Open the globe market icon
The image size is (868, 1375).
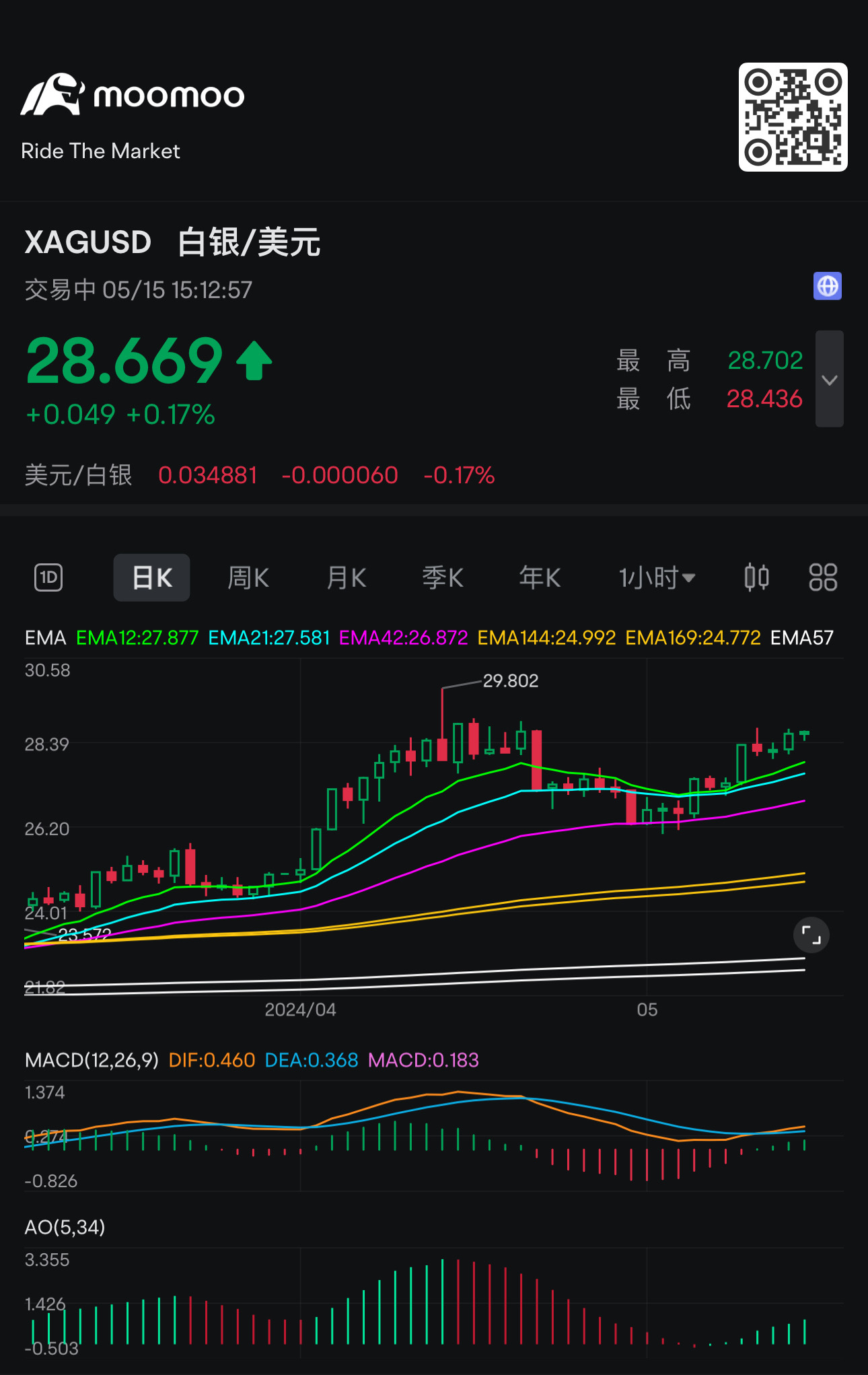coord(827,286)
